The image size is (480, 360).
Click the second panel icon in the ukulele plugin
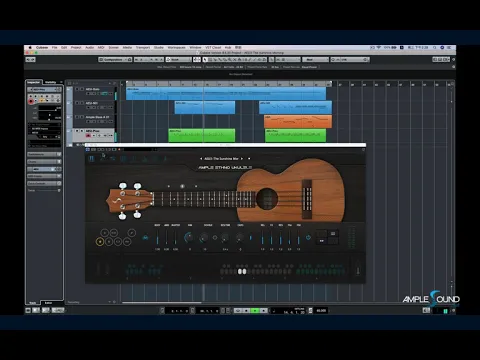pos(102,159)
